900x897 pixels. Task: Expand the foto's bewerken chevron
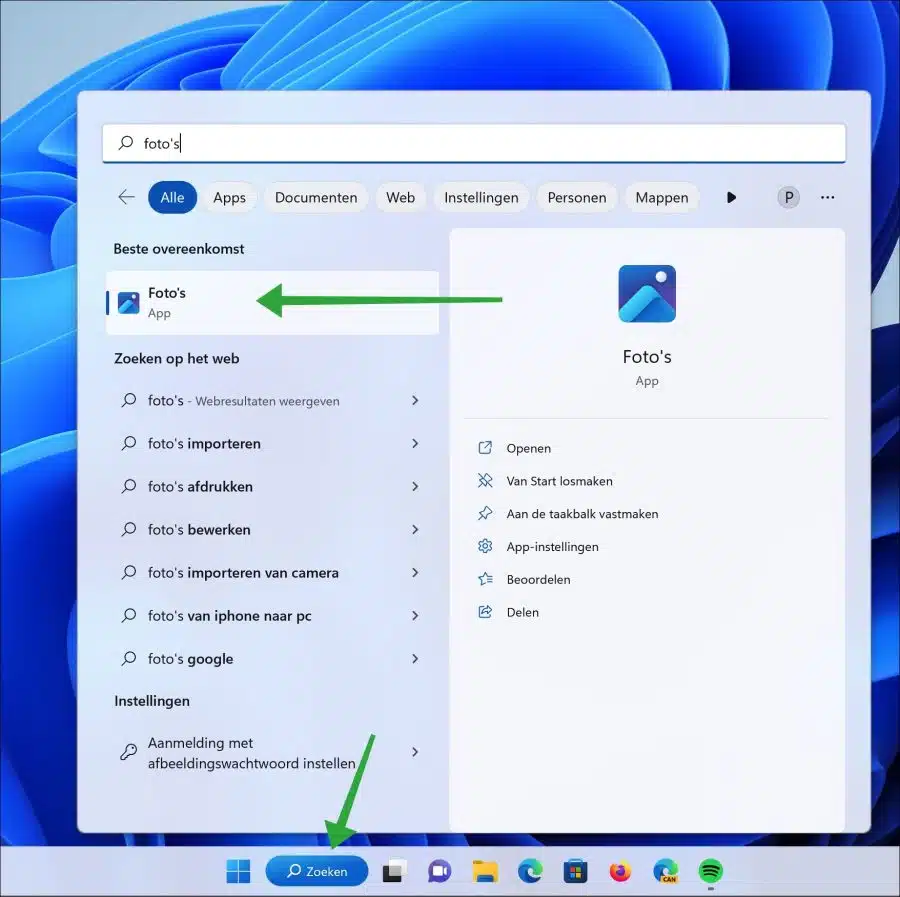(x=416, y=529)
